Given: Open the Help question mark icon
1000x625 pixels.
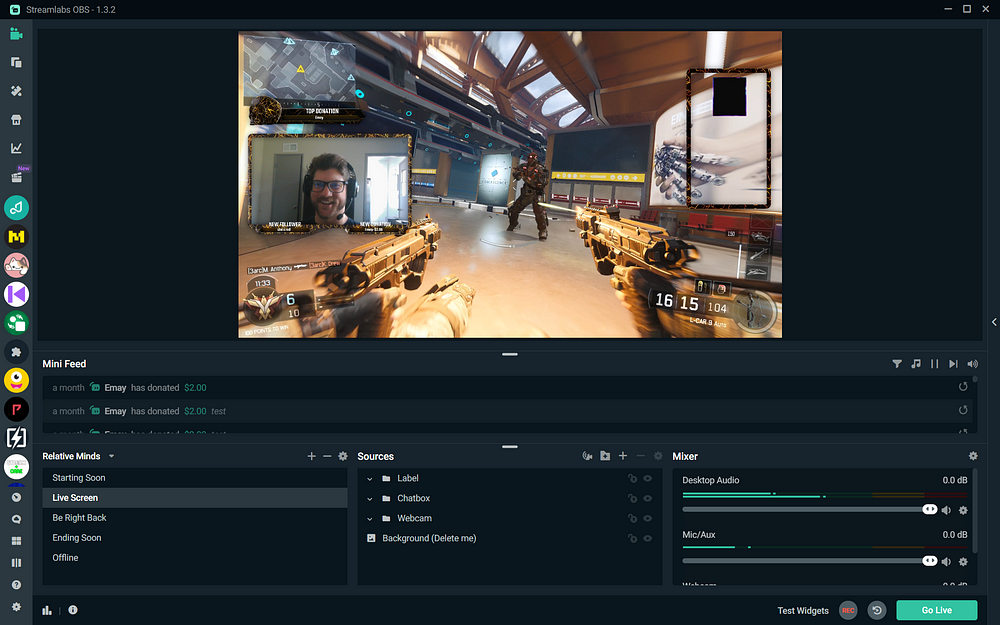Looking at the screenshot, I should pyautogui.click(x=16, y=585).
